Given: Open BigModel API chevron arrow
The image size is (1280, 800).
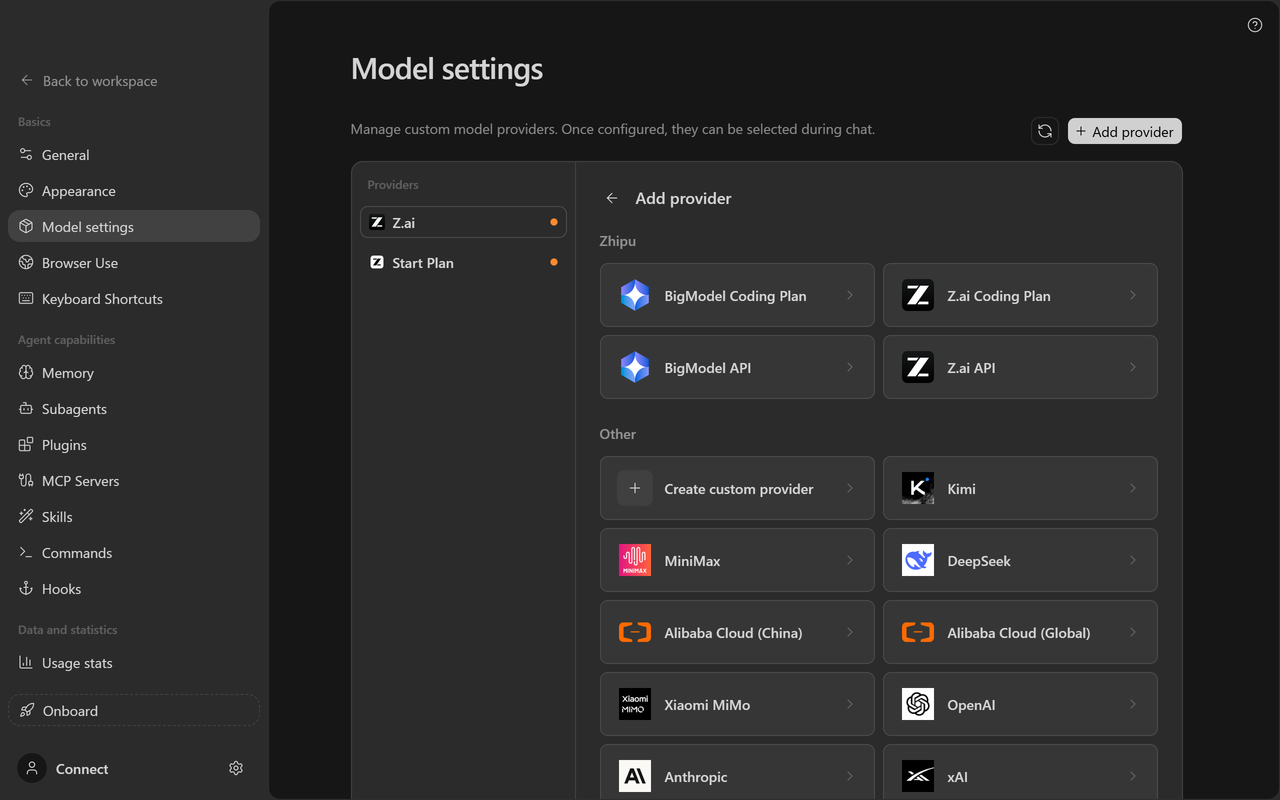Looking at the screenshot, I should point(850,367).
